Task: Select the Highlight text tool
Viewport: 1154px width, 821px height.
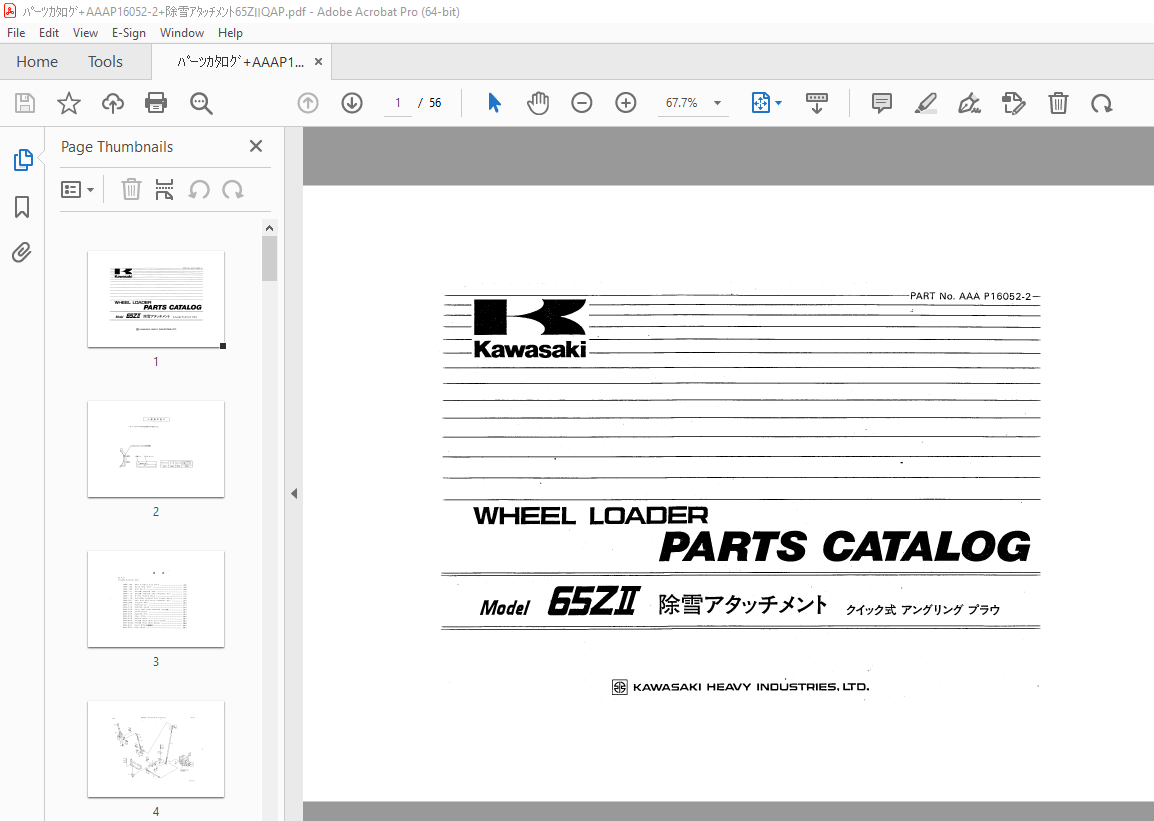Action: tap(926, 103)
